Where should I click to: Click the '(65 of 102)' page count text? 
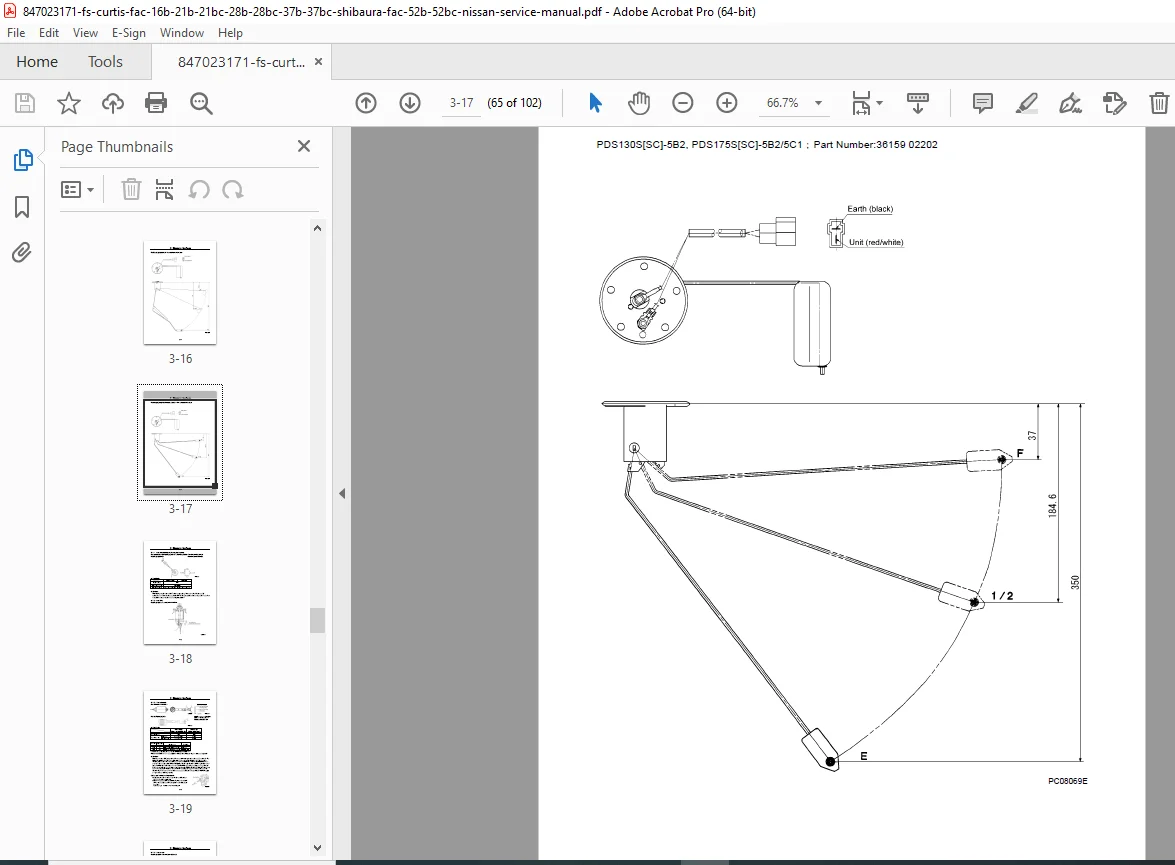514,103
